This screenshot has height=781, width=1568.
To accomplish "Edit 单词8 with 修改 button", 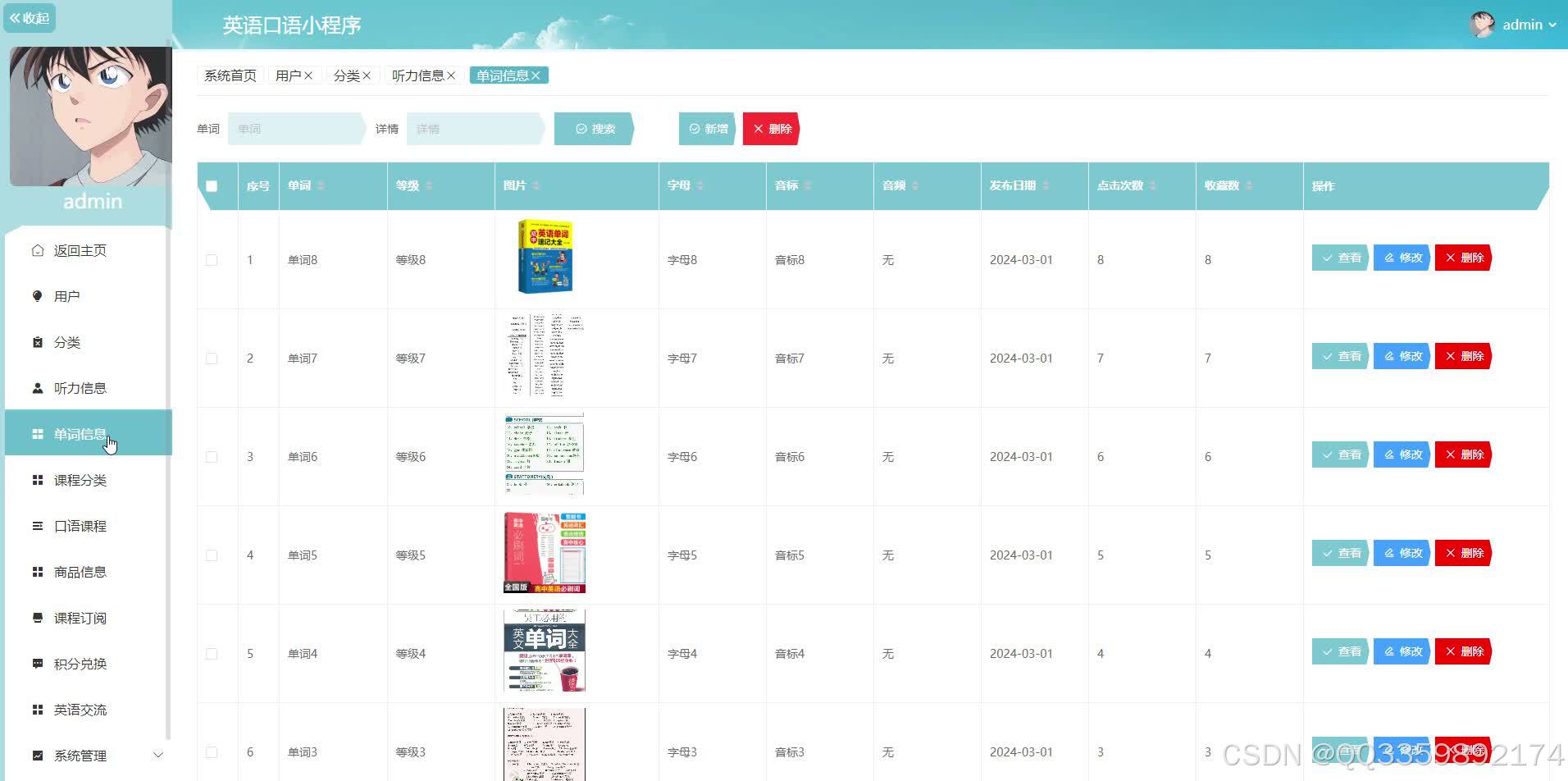I will pos(1402,258).
